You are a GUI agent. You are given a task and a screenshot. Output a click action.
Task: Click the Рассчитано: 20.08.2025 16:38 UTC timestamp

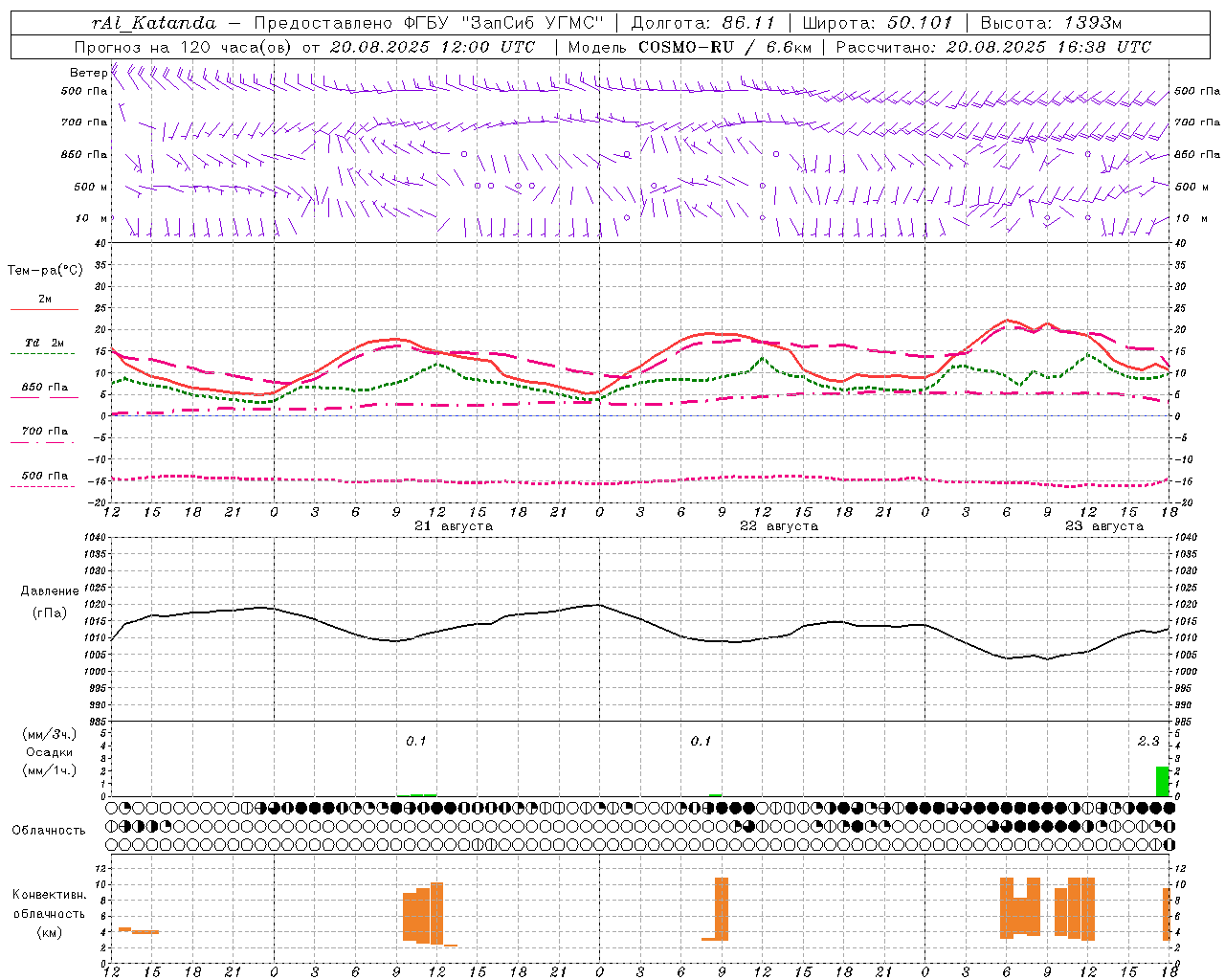(x=993, y=47)
